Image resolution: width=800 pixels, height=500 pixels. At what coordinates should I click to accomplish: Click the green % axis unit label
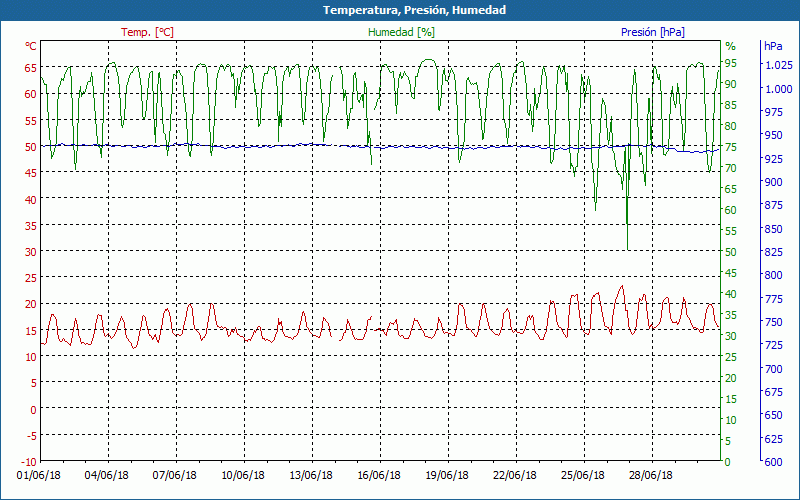(731, 46)
